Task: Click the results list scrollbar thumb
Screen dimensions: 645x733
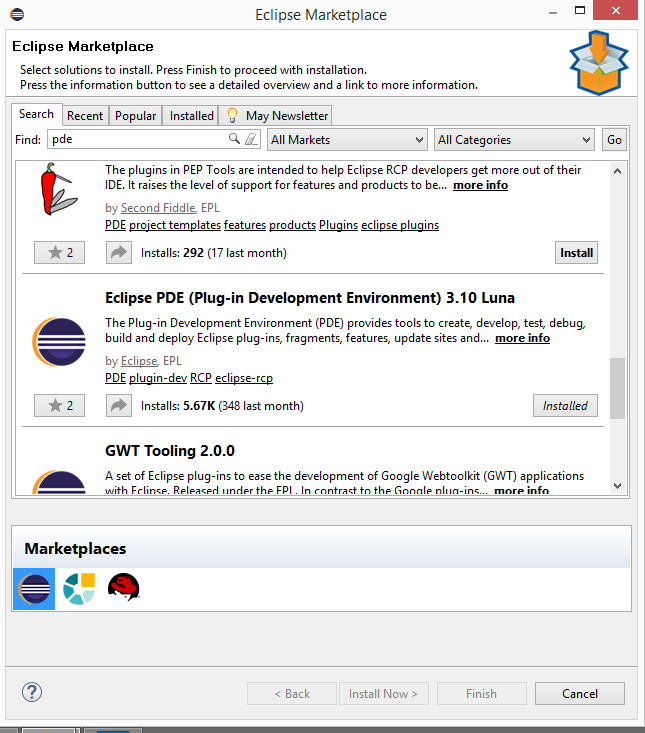Action: click(617, 388)
